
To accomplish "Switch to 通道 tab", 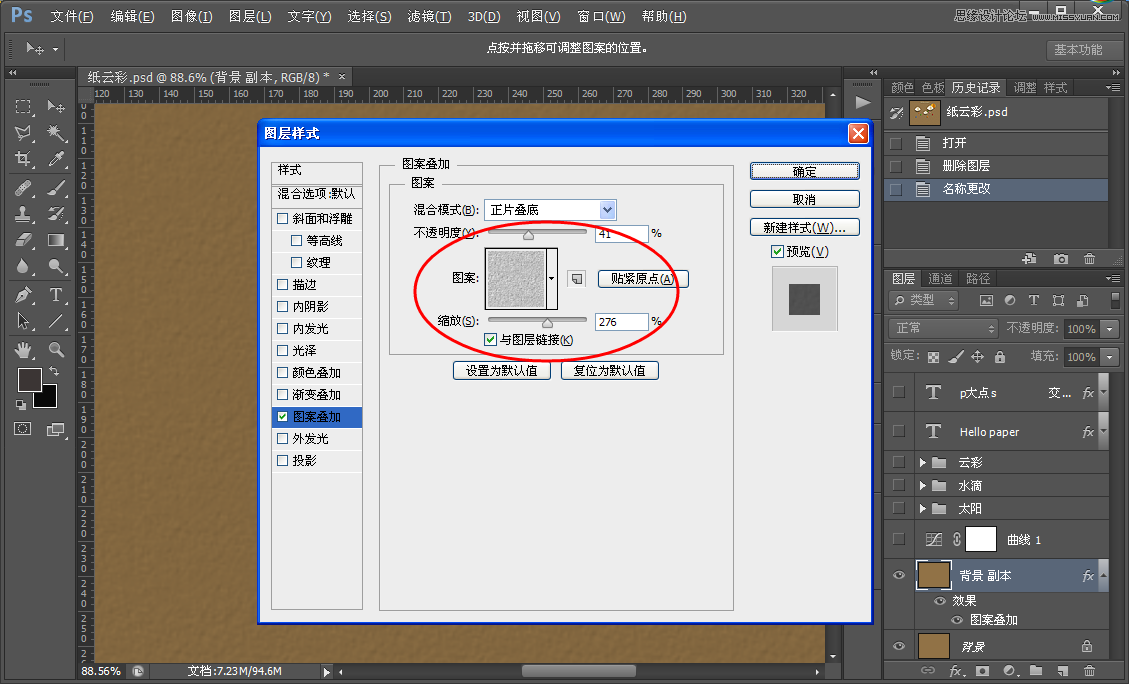I will tap(940, 278).
